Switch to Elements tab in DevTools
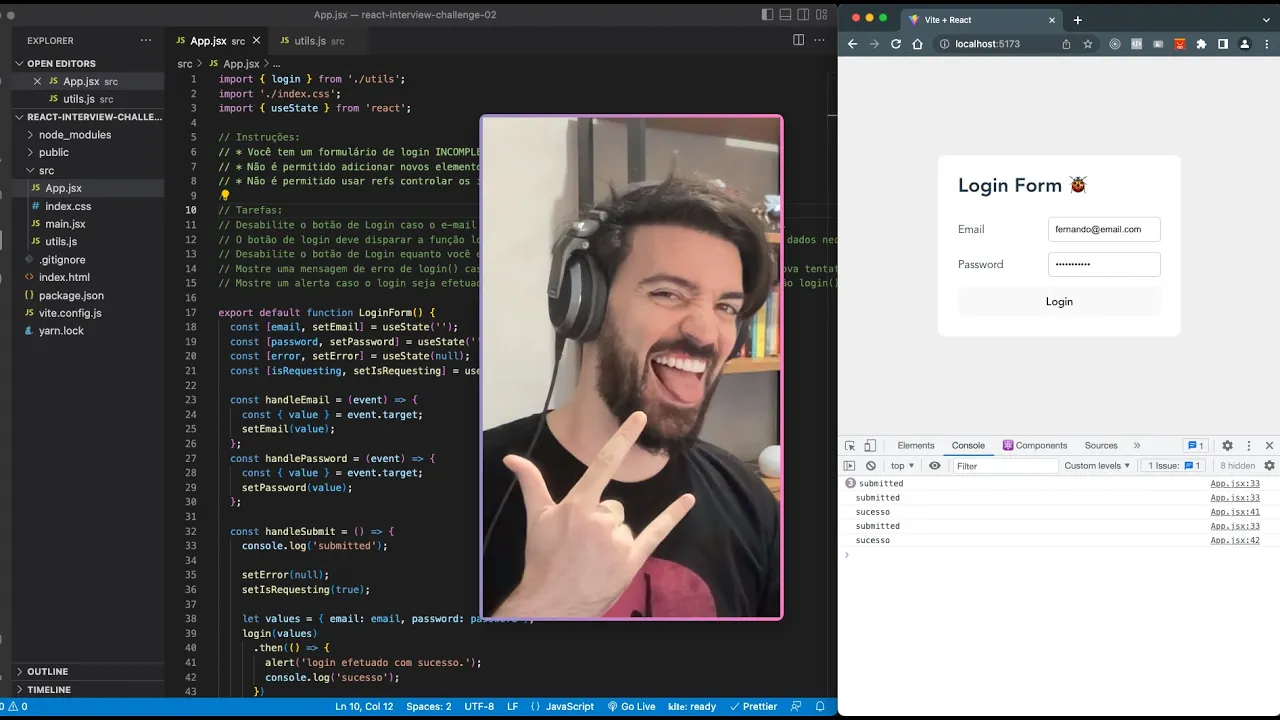This screenshot has height=720, width=1280. (x=915, y=446)
